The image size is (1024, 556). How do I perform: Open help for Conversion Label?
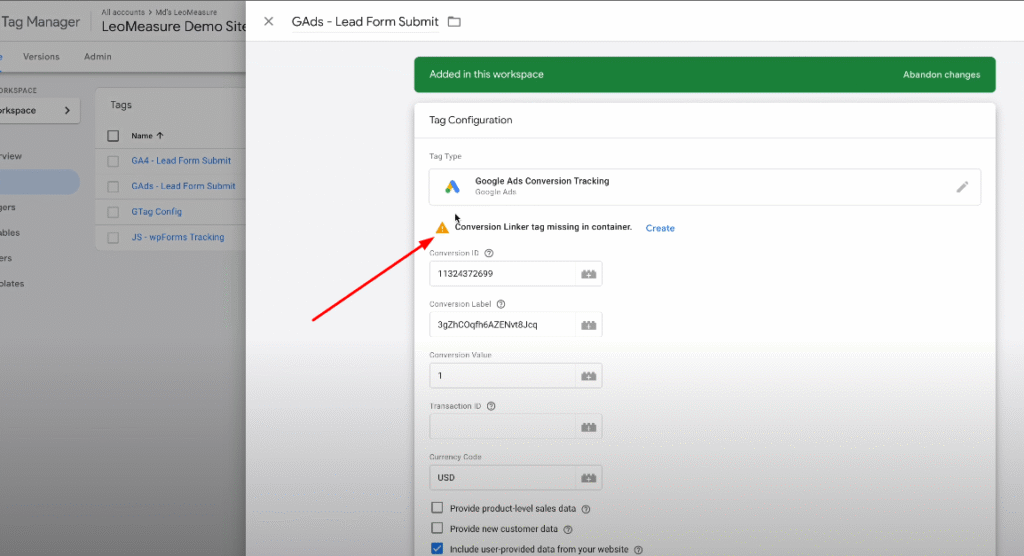point(501,304)
